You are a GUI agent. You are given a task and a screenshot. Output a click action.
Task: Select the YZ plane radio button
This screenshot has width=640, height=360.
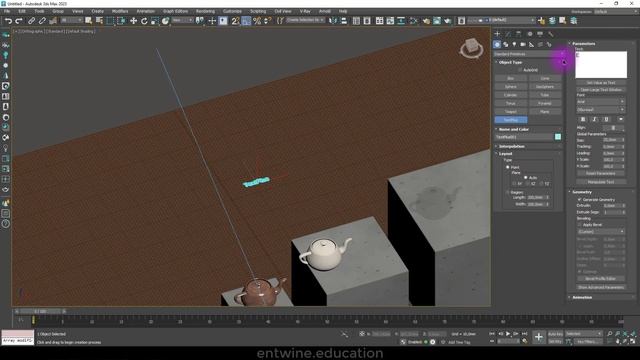[x=541, y=184]
